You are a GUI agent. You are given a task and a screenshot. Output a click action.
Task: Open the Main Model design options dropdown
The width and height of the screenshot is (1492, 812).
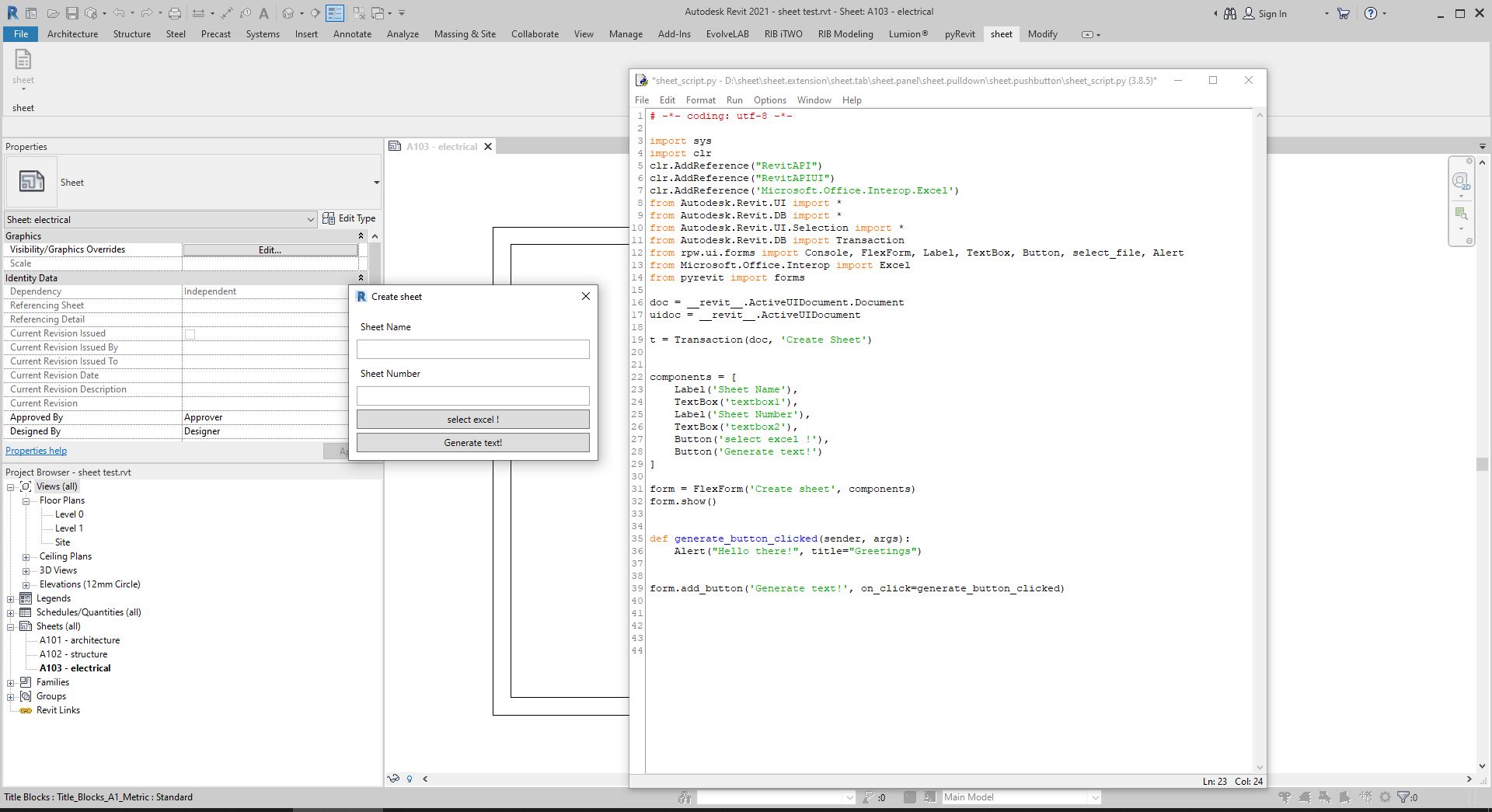(1094, 797)
